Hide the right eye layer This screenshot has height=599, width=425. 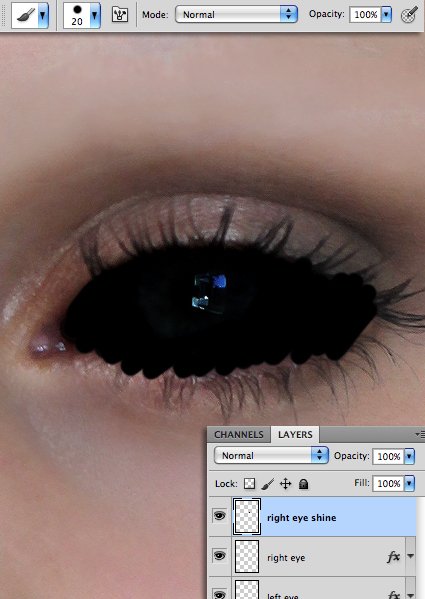pyautogui.click(x=220, y=555)
